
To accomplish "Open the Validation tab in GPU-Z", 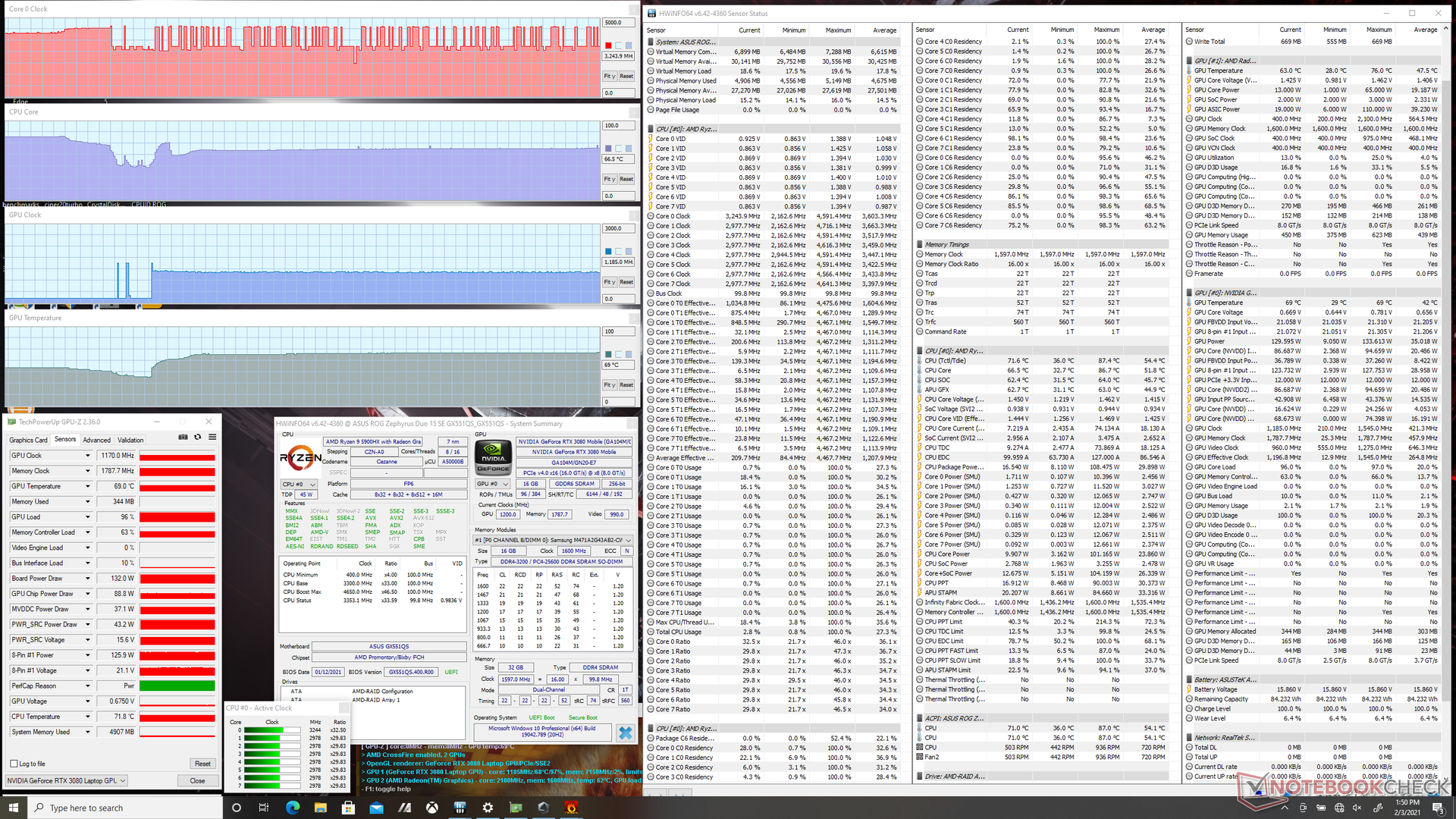I will tap(130, 440).
